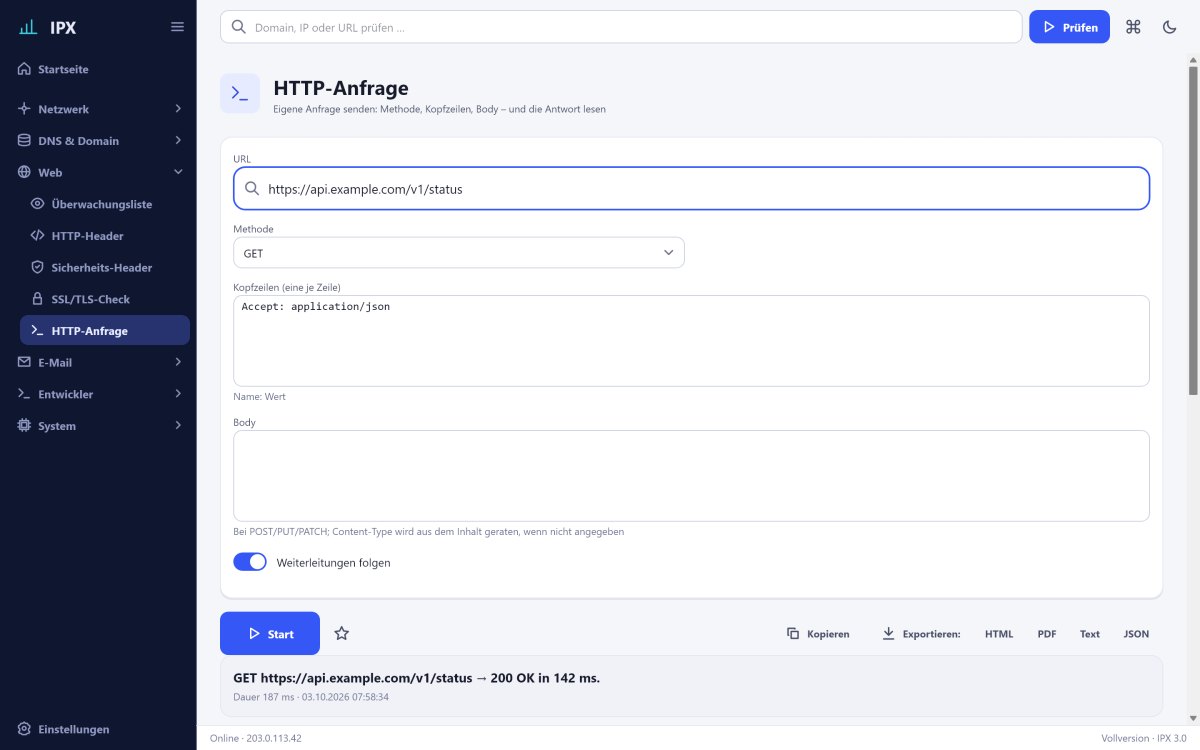Image resolution: width=1200 pixels, height=750 pixels.
Task: Click the HTTP-Anfrage page header terminal icon
Action: click(x=240, y=93)
